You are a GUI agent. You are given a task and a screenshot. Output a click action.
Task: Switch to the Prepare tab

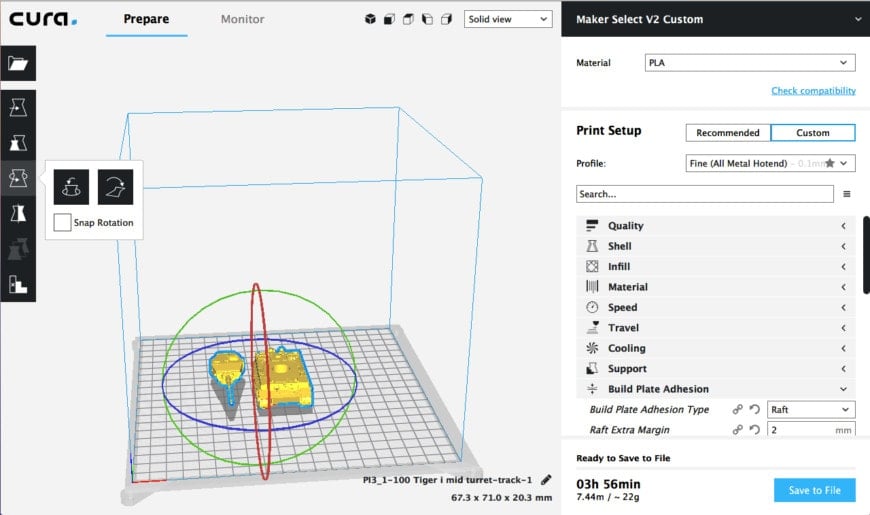[146, 19]
